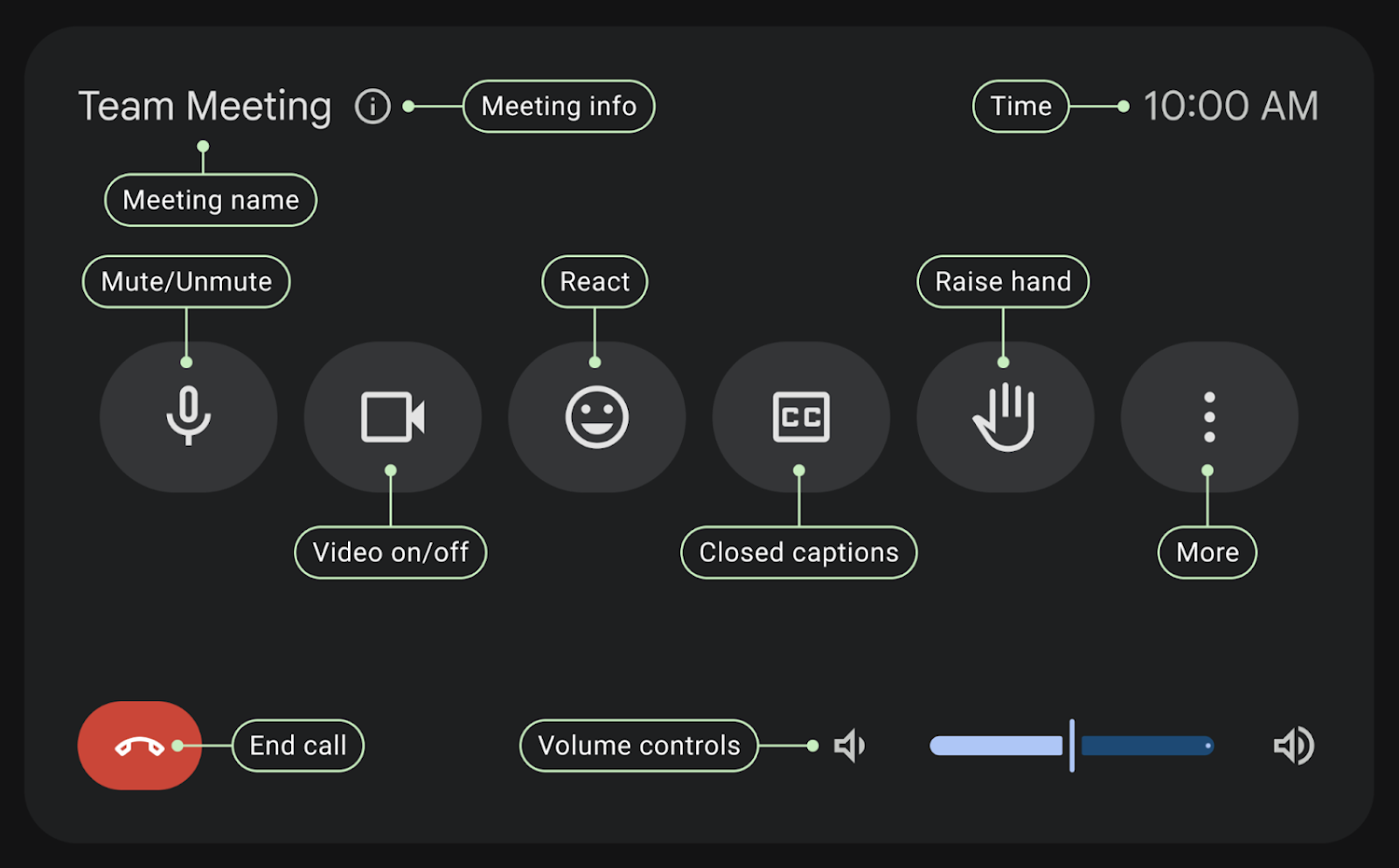Screen dimensions: 1399x868
Task: View the meeting info
Action: 372,106
